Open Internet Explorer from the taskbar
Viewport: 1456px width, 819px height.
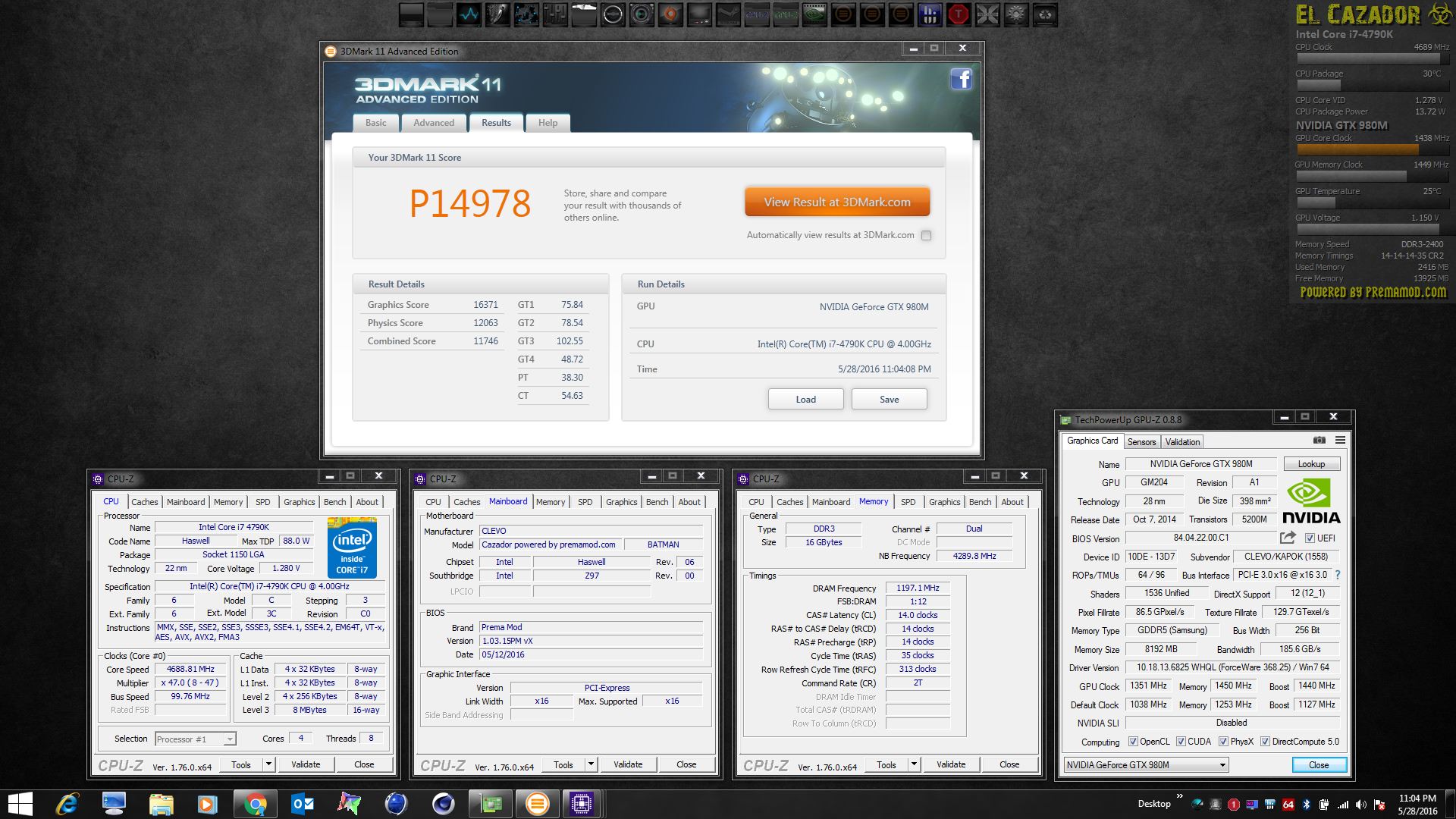pos(67,804)
